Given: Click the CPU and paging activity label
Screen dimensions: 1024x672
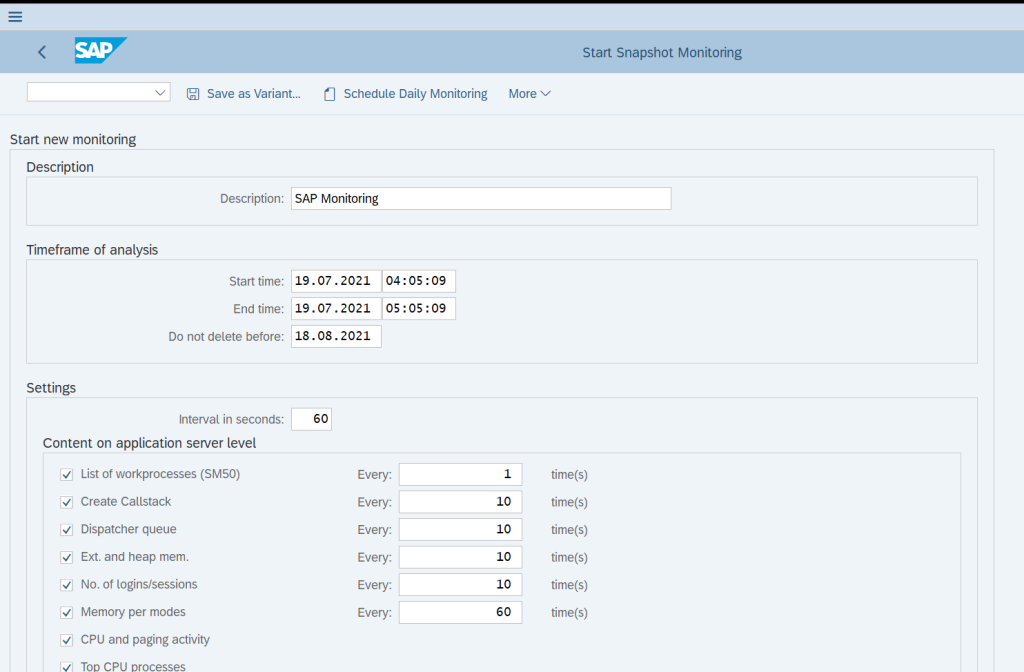Looking at the screenshot, I should click(145, 640).
